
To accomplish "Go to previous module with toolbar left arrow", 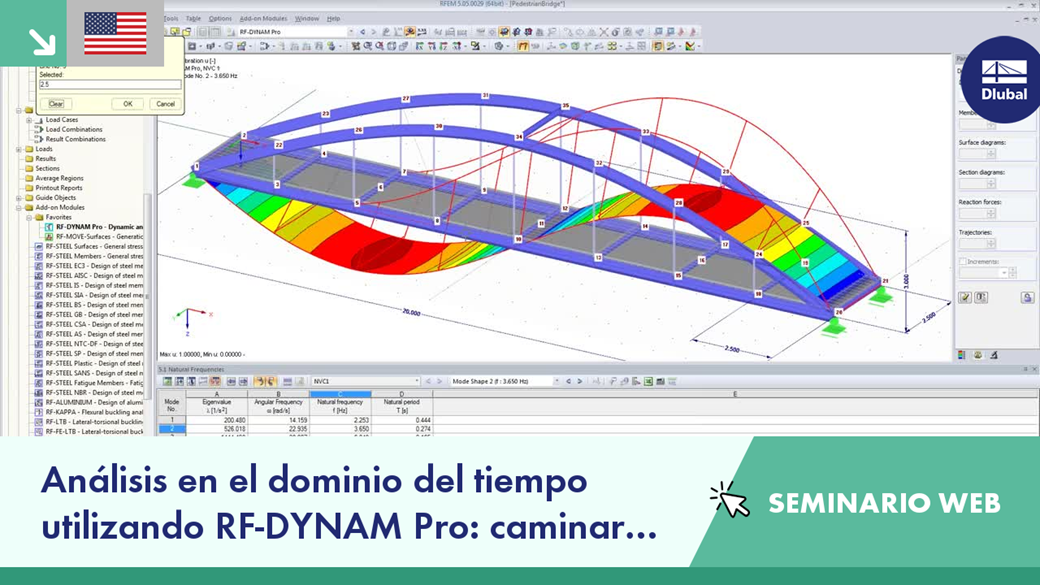I will [362, 31].
